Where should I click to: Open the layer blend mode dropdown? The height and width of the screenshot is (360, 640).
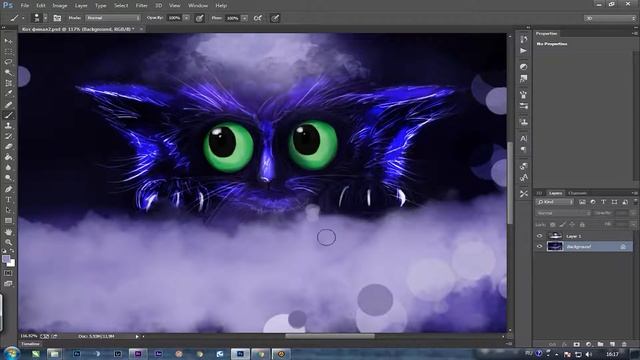563,213
